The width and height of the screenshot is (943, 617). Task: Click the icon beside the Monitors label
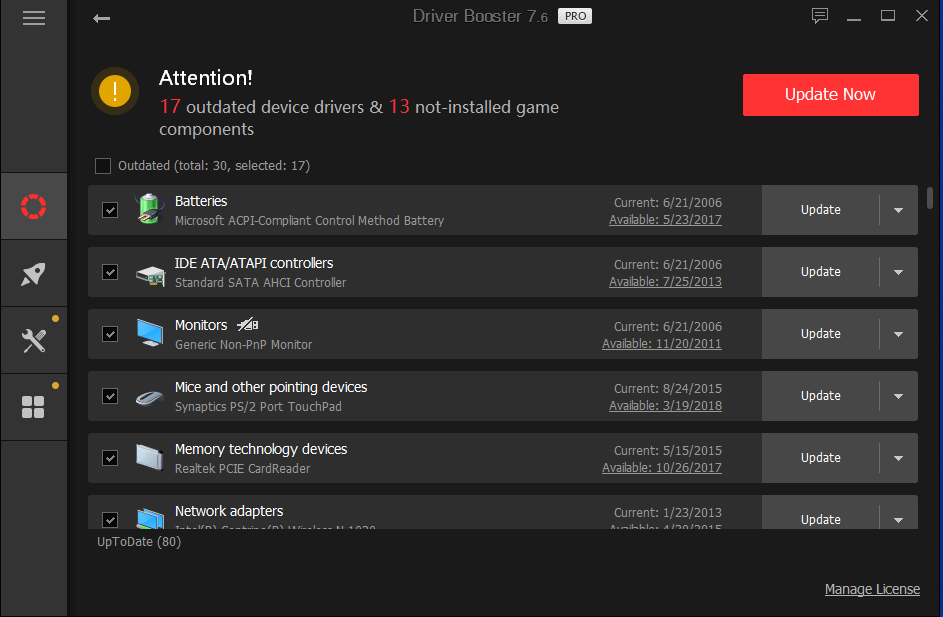pos(247,325)
